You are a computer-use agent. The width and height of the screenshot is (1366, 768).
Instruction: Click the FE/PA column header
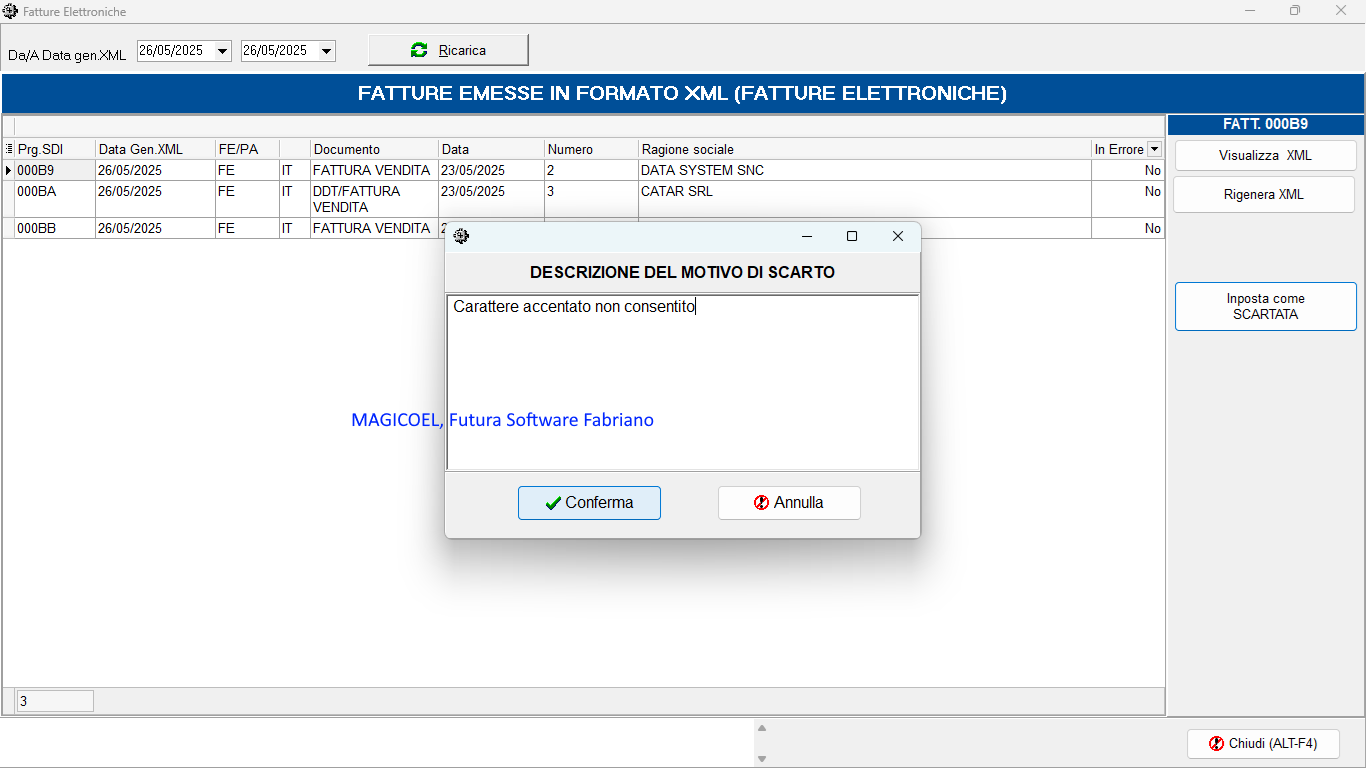click(x=247, y=149)
